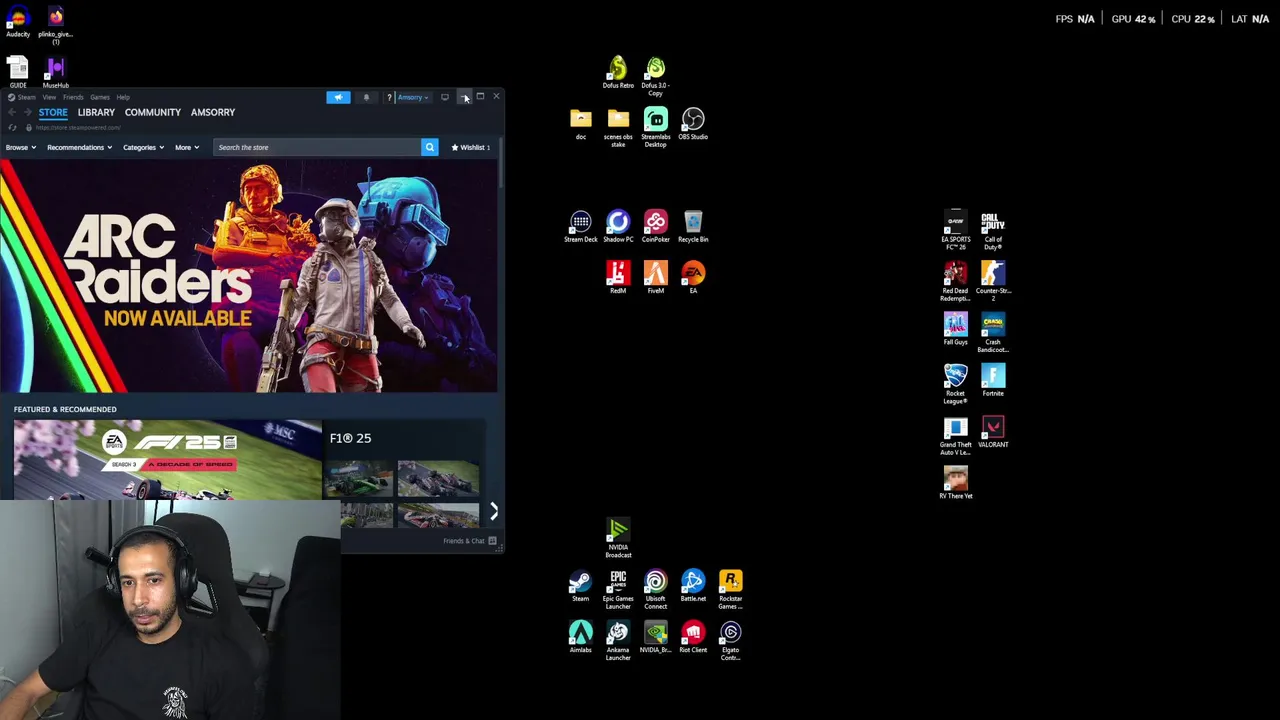1280x720 pixels.
Task: Open the Wishlist button
Action: tap(470, 147)
